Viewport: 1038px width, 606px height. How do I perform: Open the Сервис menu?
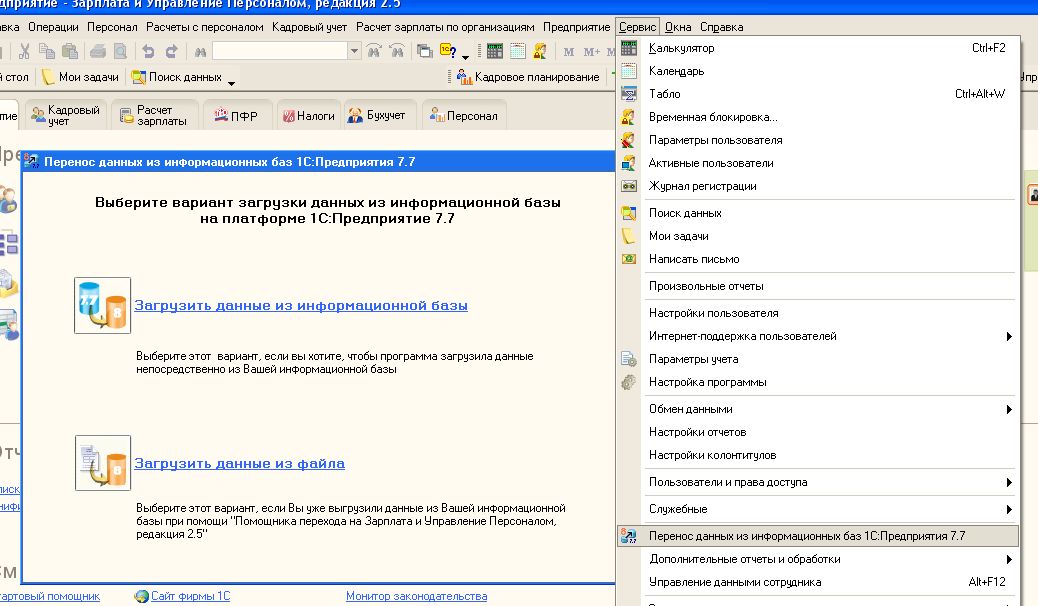coord(637,27)
